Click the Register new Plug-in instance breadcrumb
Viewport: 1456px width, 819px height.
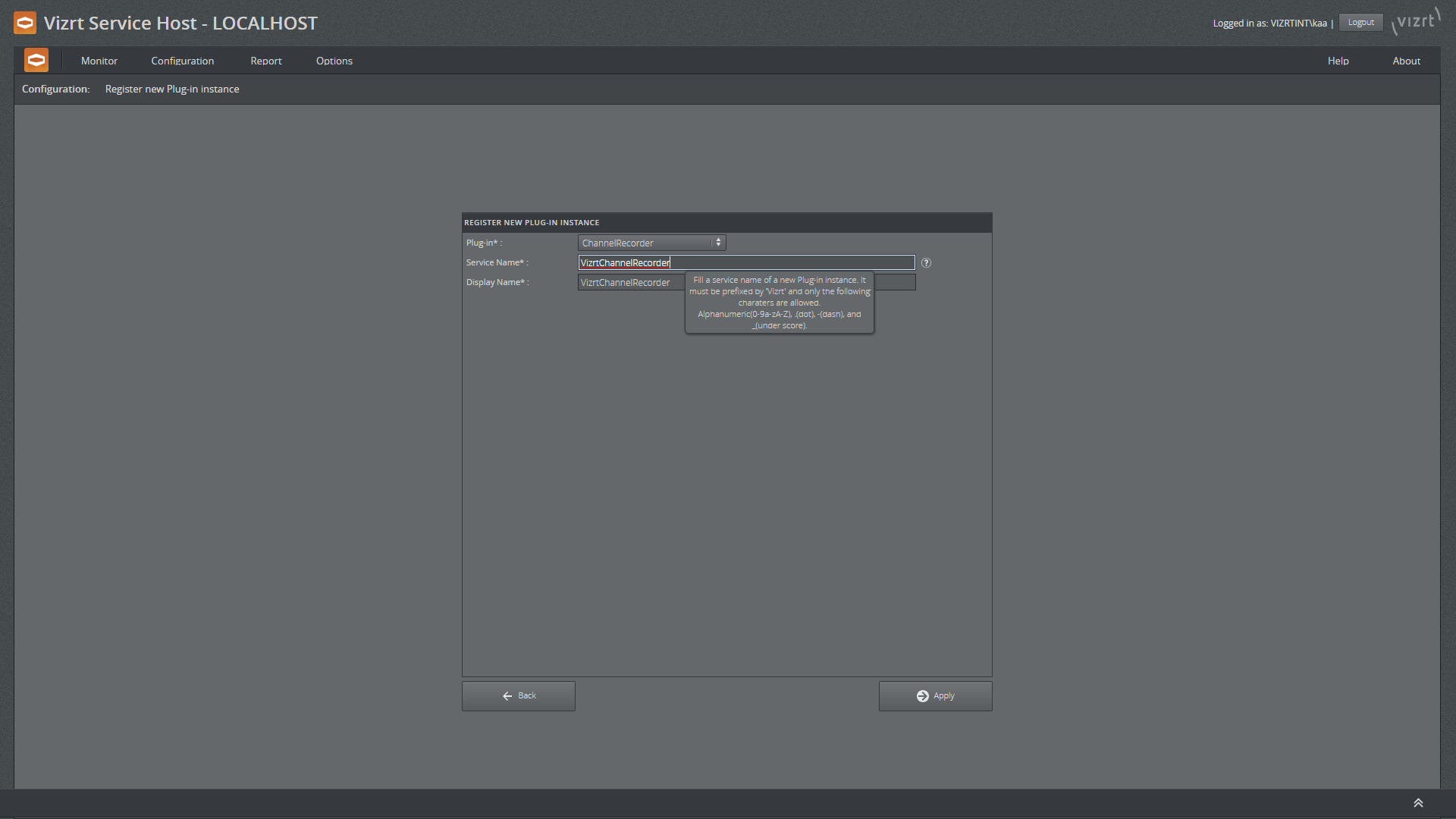172,89
